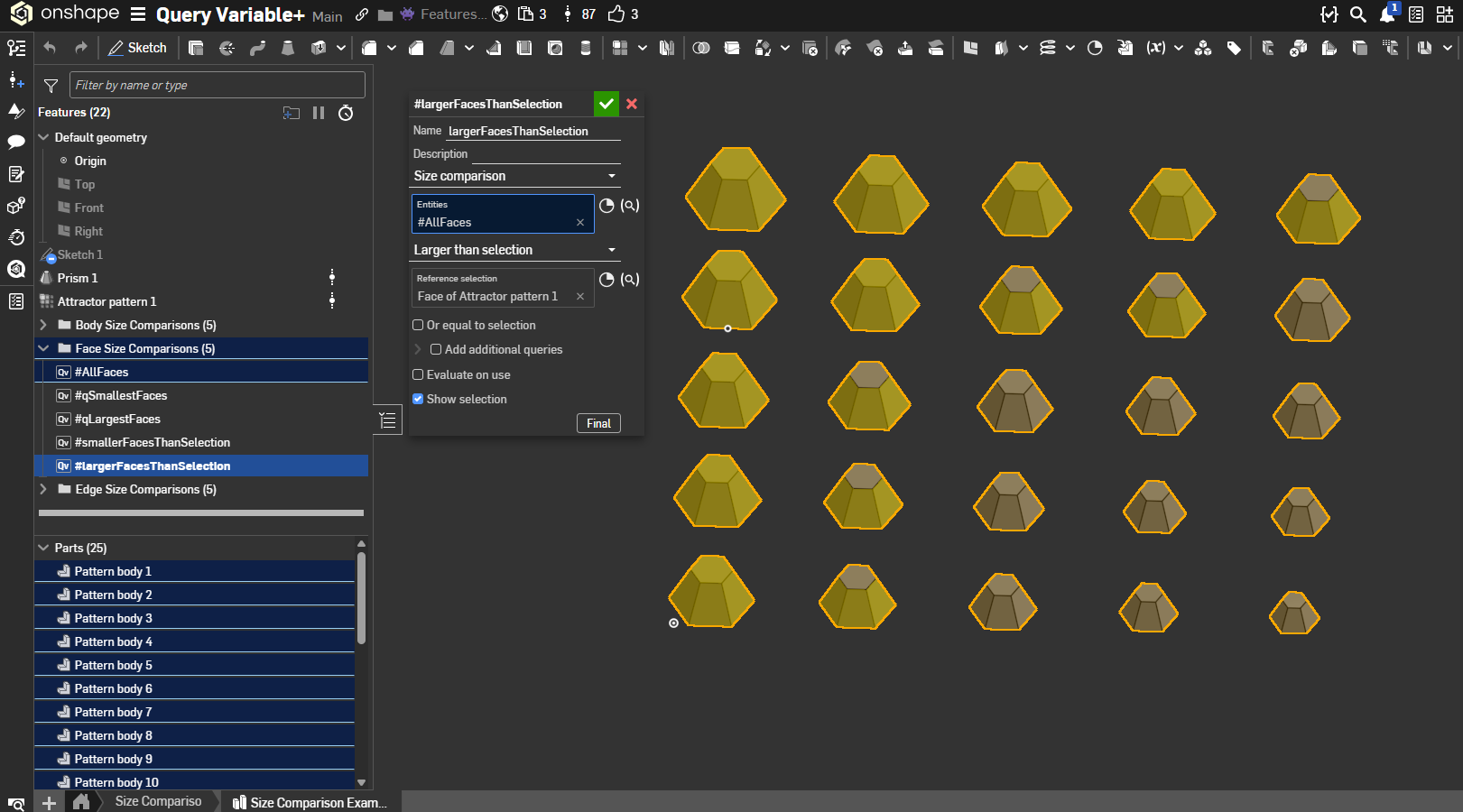Click the Sketch tool in toolbar
1463x812 pixels.
[x=138, y=48]
